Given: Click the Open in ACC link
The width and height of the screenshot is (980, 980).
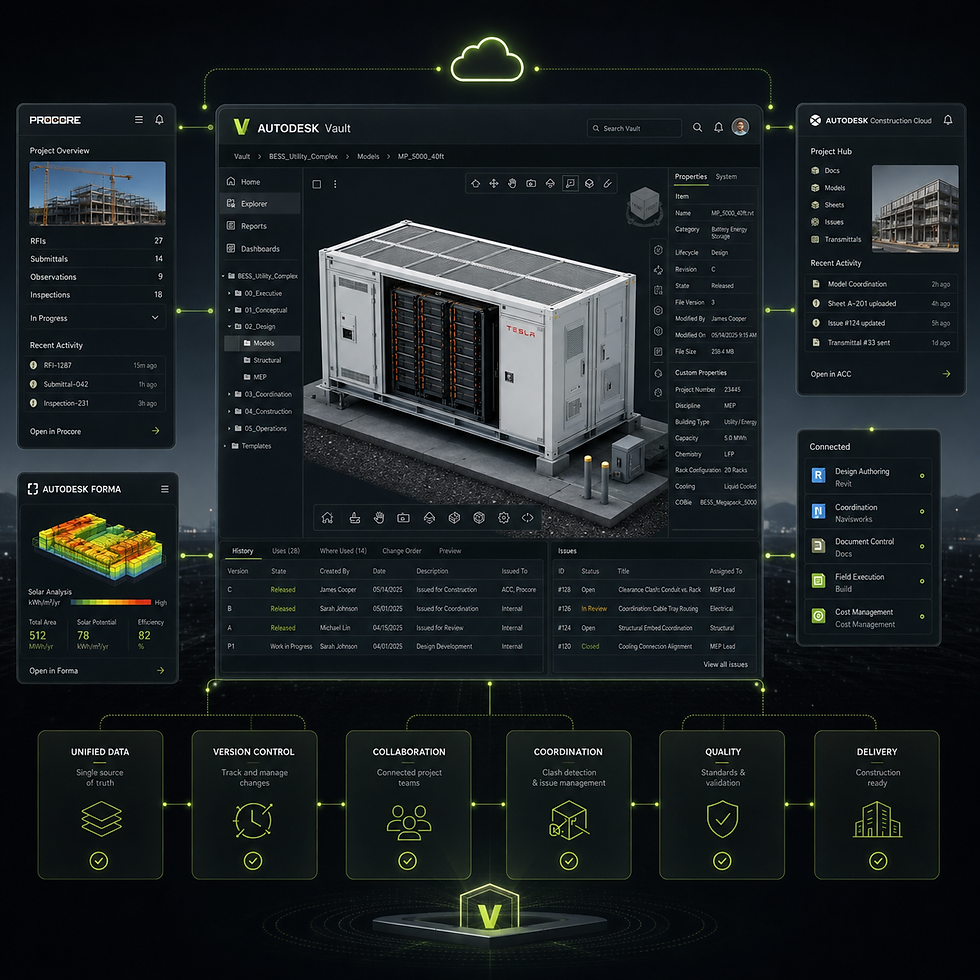Looking at the screenshot, I should coord(881,374).
